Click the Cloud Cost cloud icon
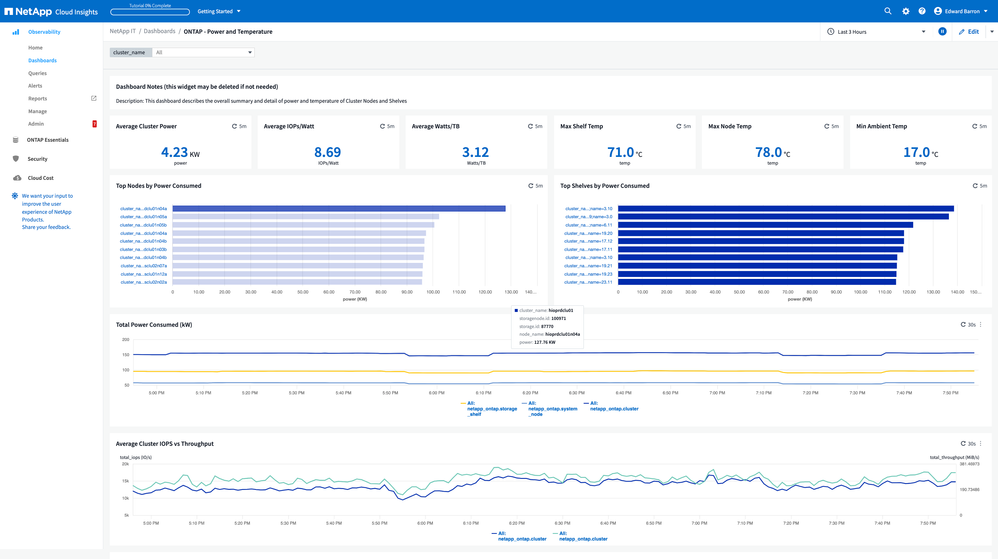Viewport: 998px width, 559px height. 16,178
